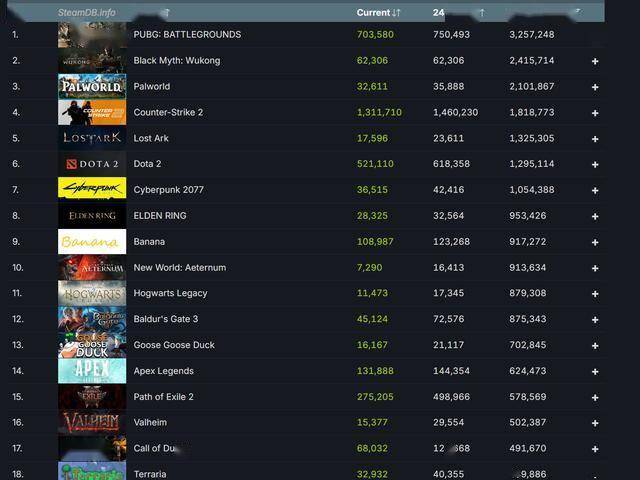Click the plus icon in Valheim row
640x480 pixels.
(595, 423)
